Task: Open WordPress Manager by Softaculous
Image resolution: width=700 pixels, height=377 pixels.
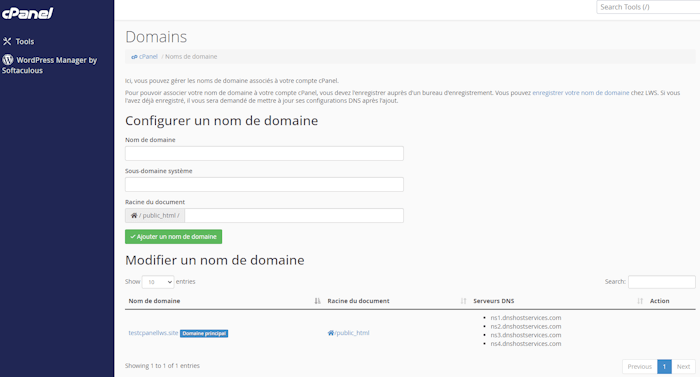Action: coord(49,65)
